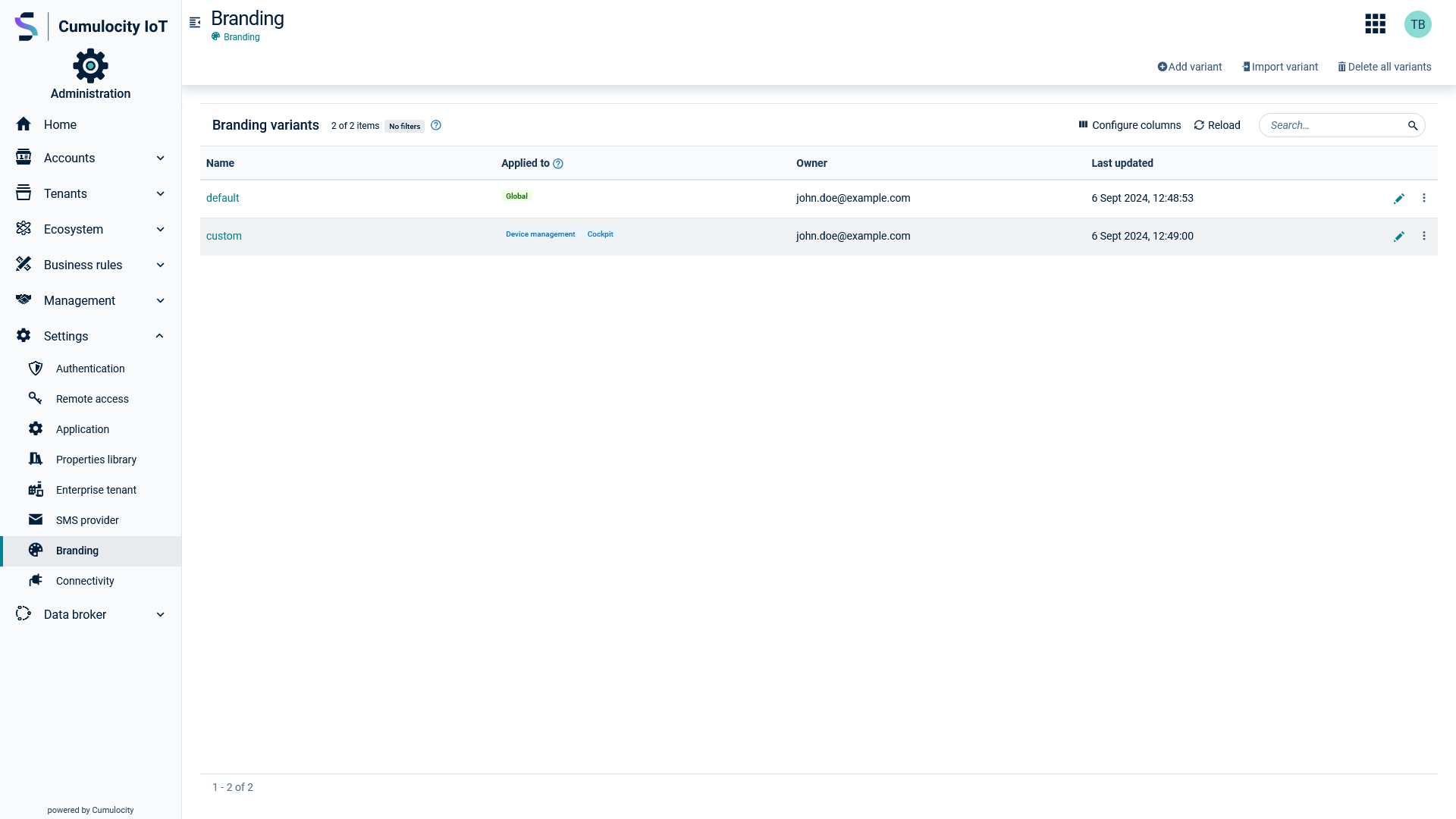Toggle the navigator collapse icon beside Branding title
The width and height of the screenshot is (1456, 819).
click(195, 23)
